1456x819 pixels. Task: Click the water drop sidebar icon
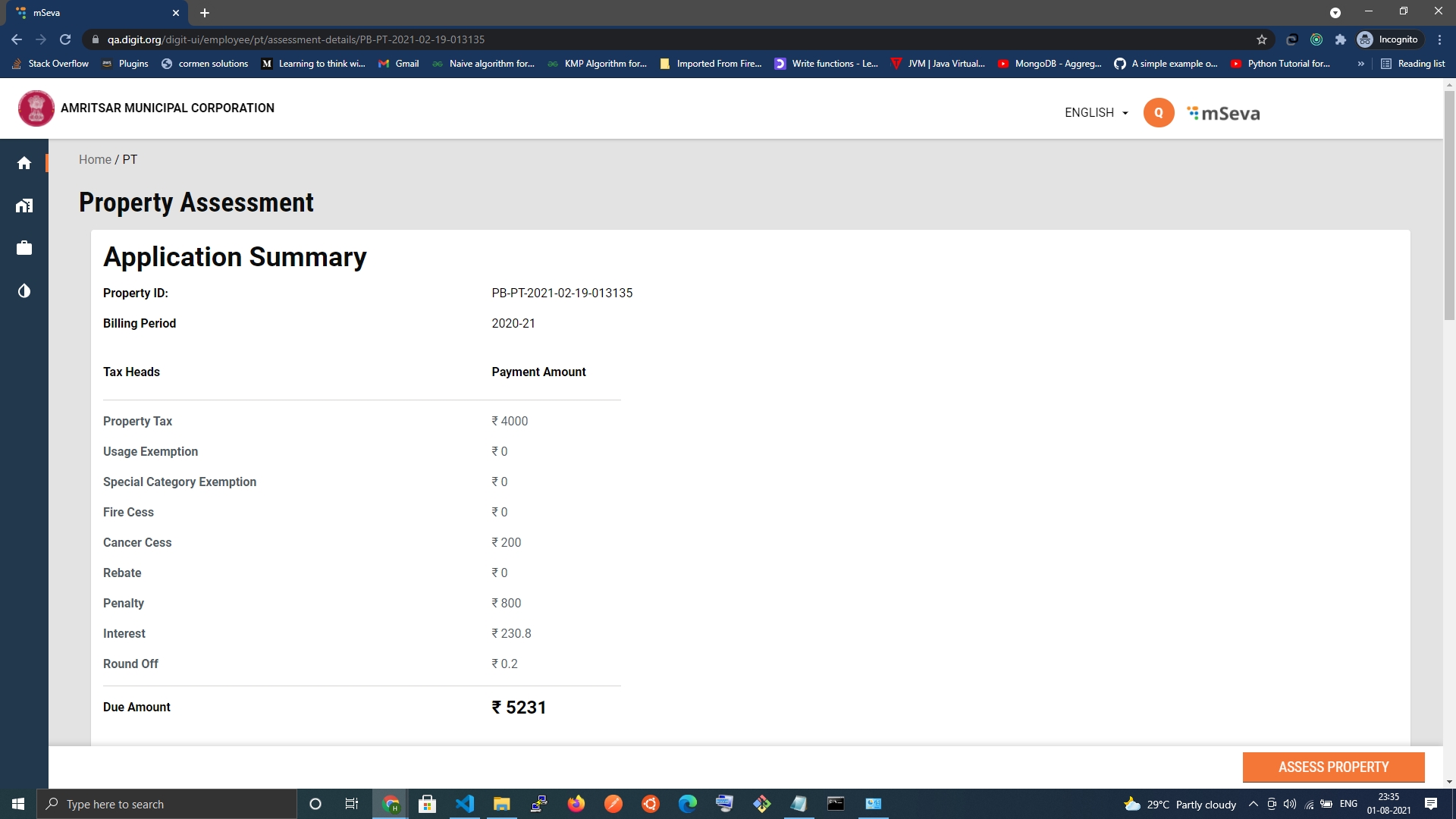coord(24,291)
